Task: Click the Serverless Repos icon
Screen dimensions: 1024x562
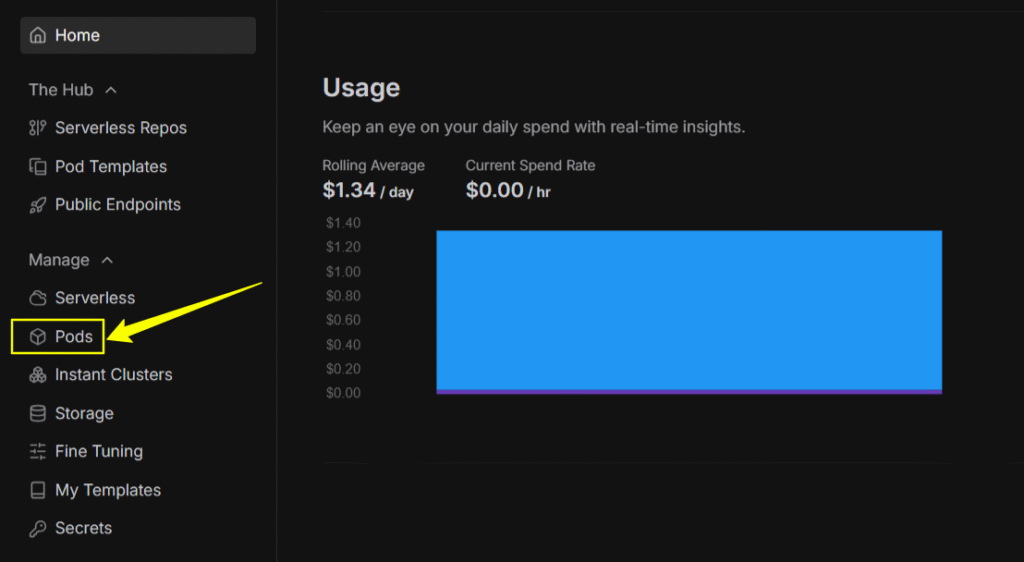Action: (38, 128)
